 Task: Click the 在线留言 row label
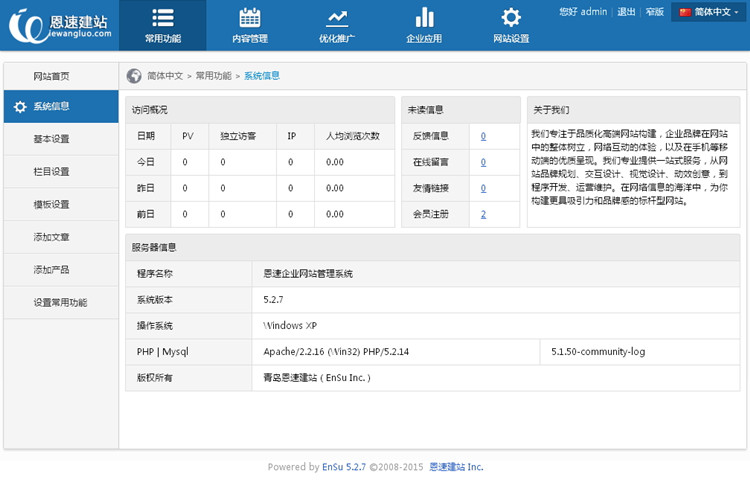[x=431, y=163]
